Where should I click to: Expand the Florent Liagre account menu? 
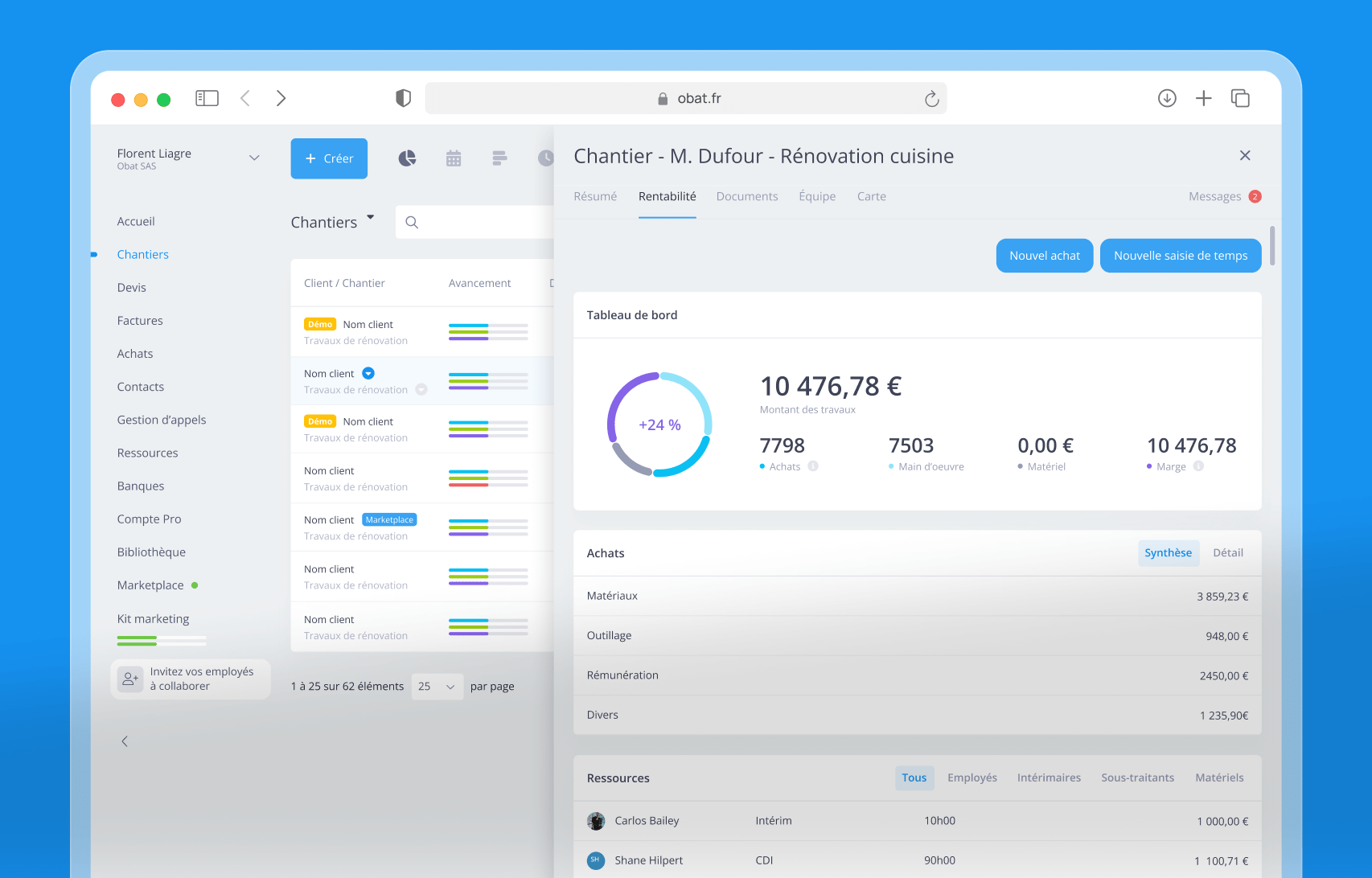pos(254,158)
